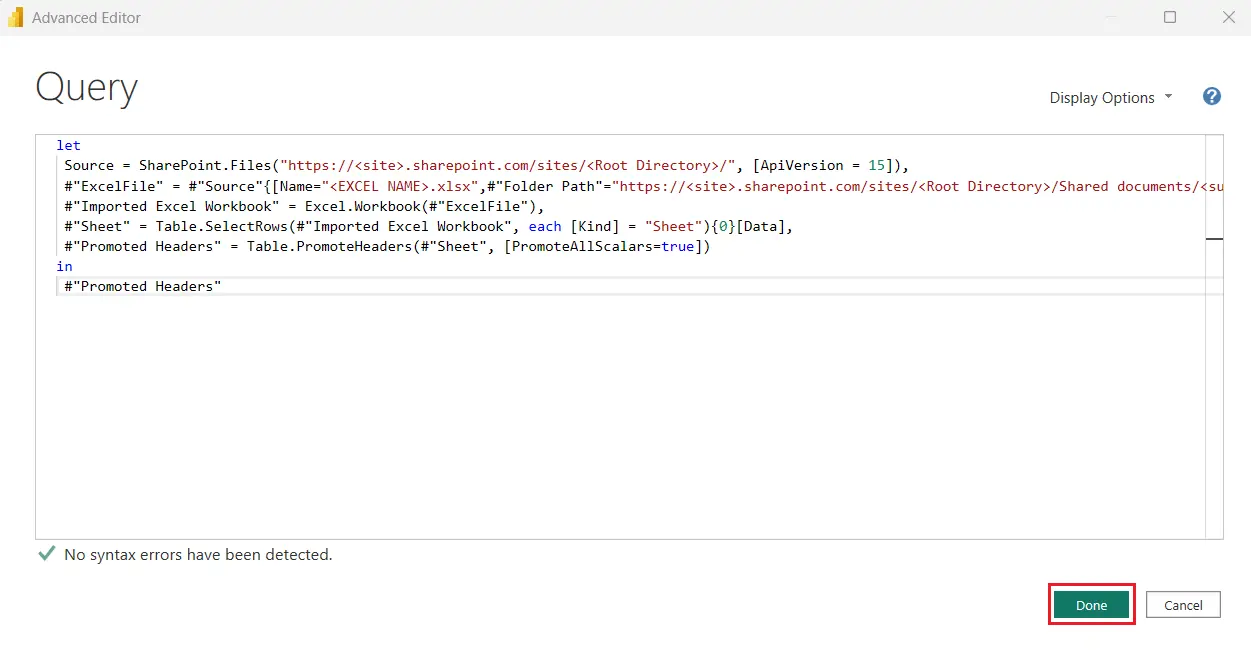Place cursor on the 'in' keyword

click(64, 266)
